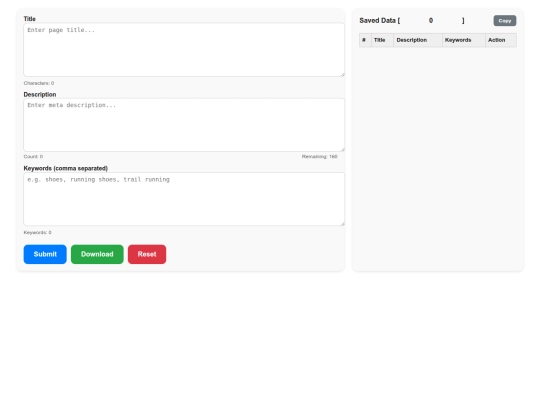Click the blue Submit button
The height and width of the screenshot is (405, 540).
pyautogui.click(x=45, y=254)
